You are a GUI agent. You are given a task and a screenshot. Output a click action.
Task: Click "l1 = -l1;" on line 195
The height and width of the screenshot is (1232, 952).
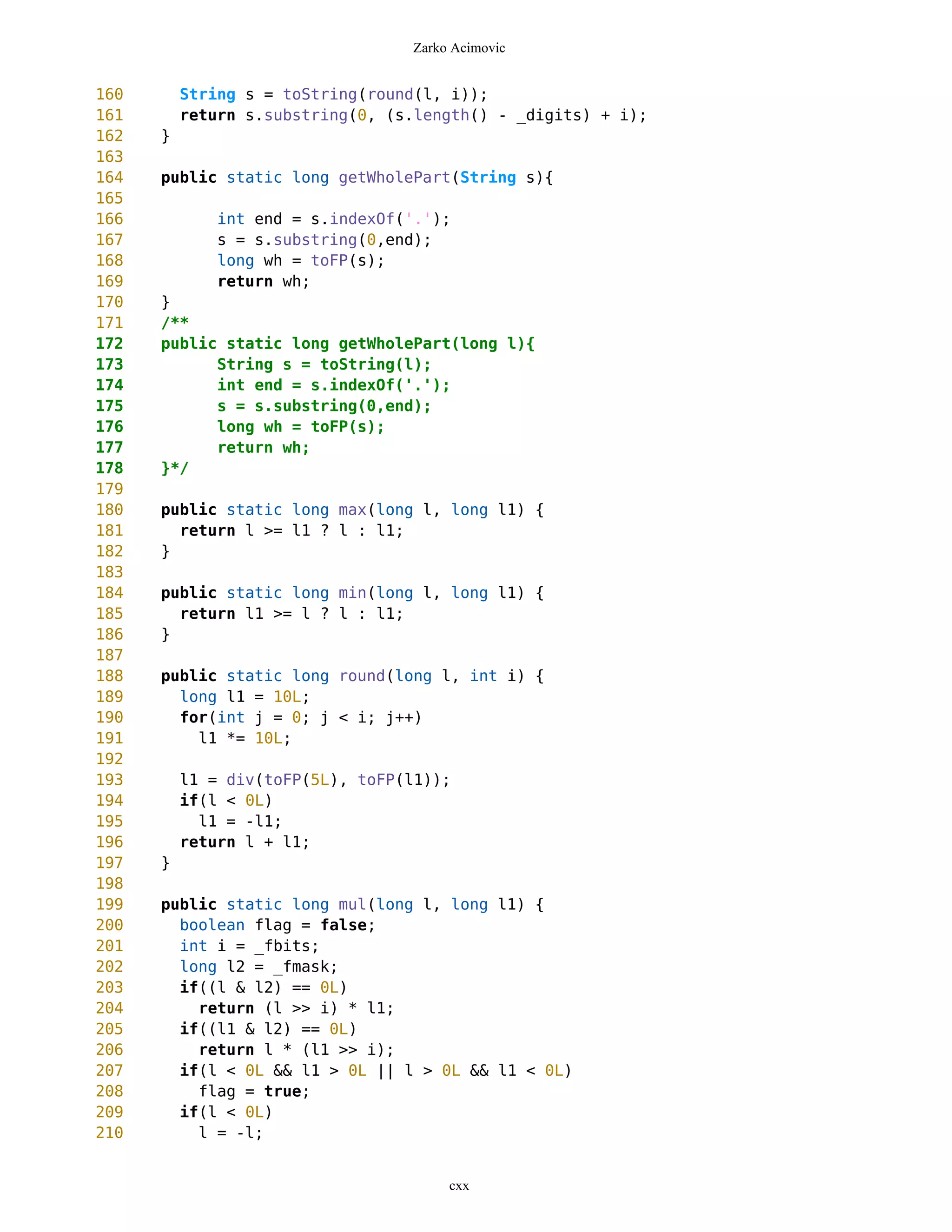pyautogui.click(x=240, y=821)
